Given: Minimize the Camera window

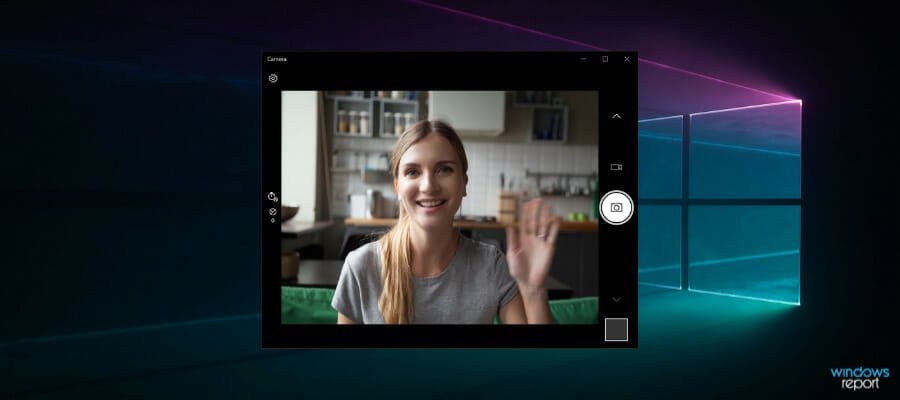Looking at the screenshot, I should (x=584, y=59).
